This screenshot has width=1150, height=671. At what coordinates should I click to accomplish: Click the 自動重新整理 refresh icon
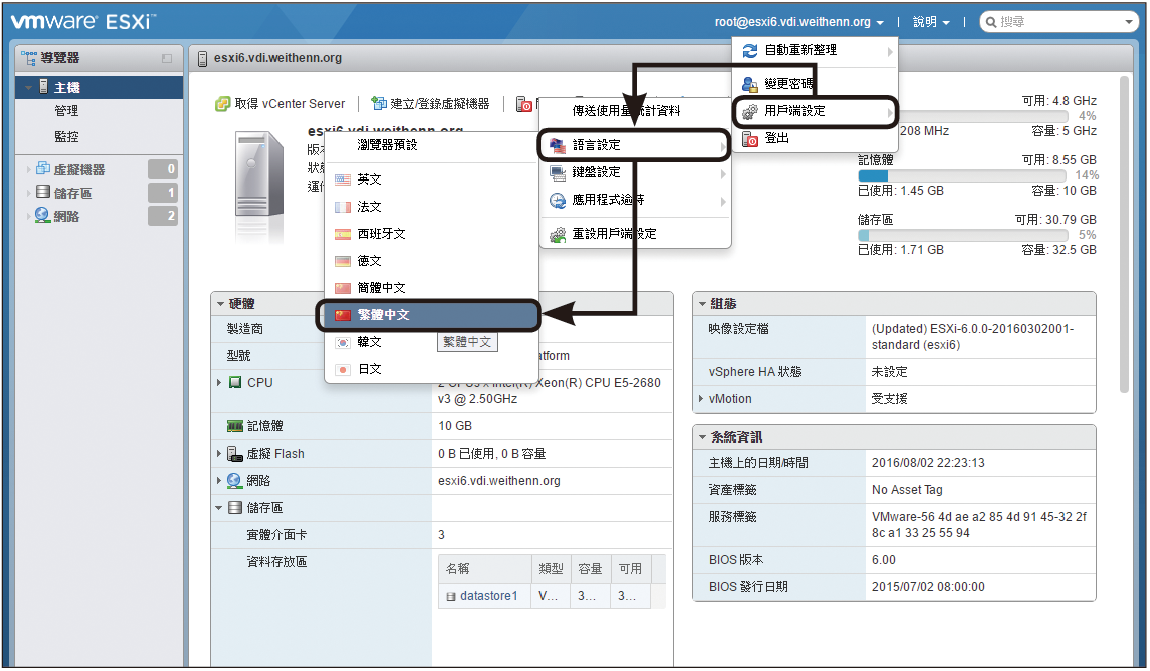pos(750,51)
